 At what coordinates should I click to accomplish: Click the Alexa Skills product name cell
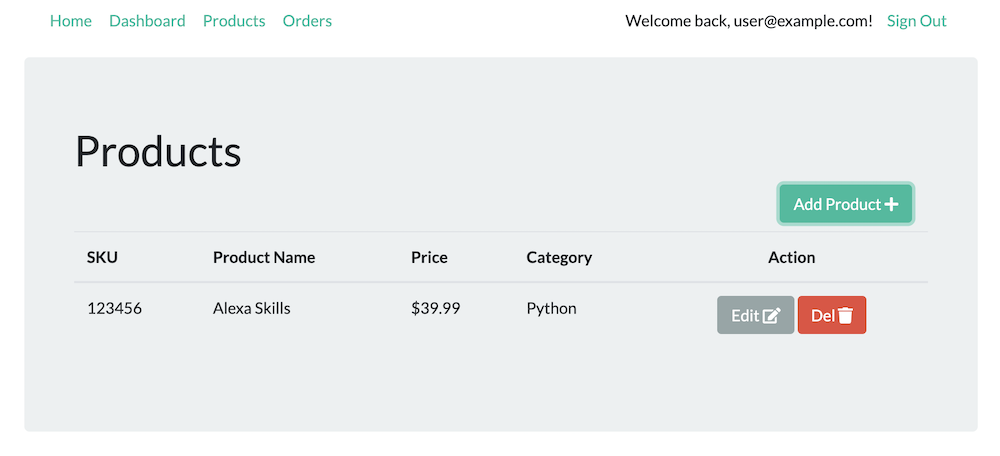(252, 309)
